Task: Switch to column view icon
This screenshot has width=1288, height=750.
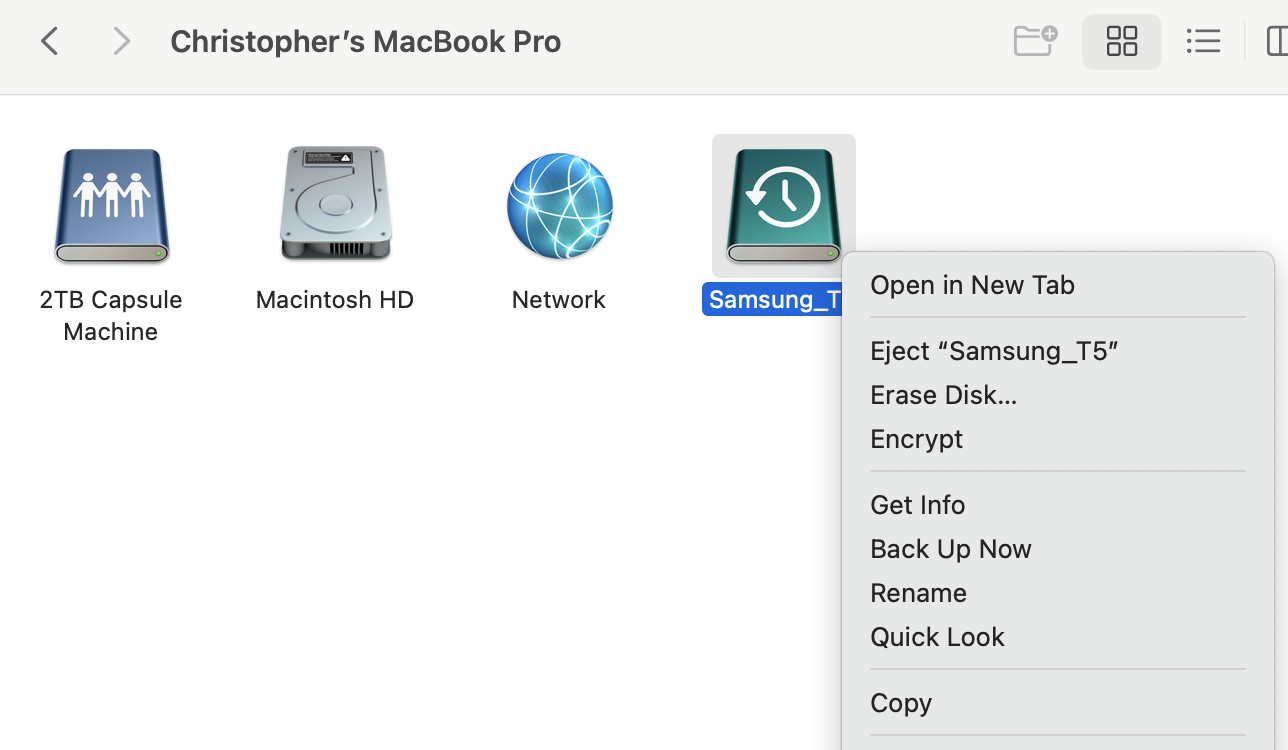Action: pyautogui.click(x=1276, y=41)
